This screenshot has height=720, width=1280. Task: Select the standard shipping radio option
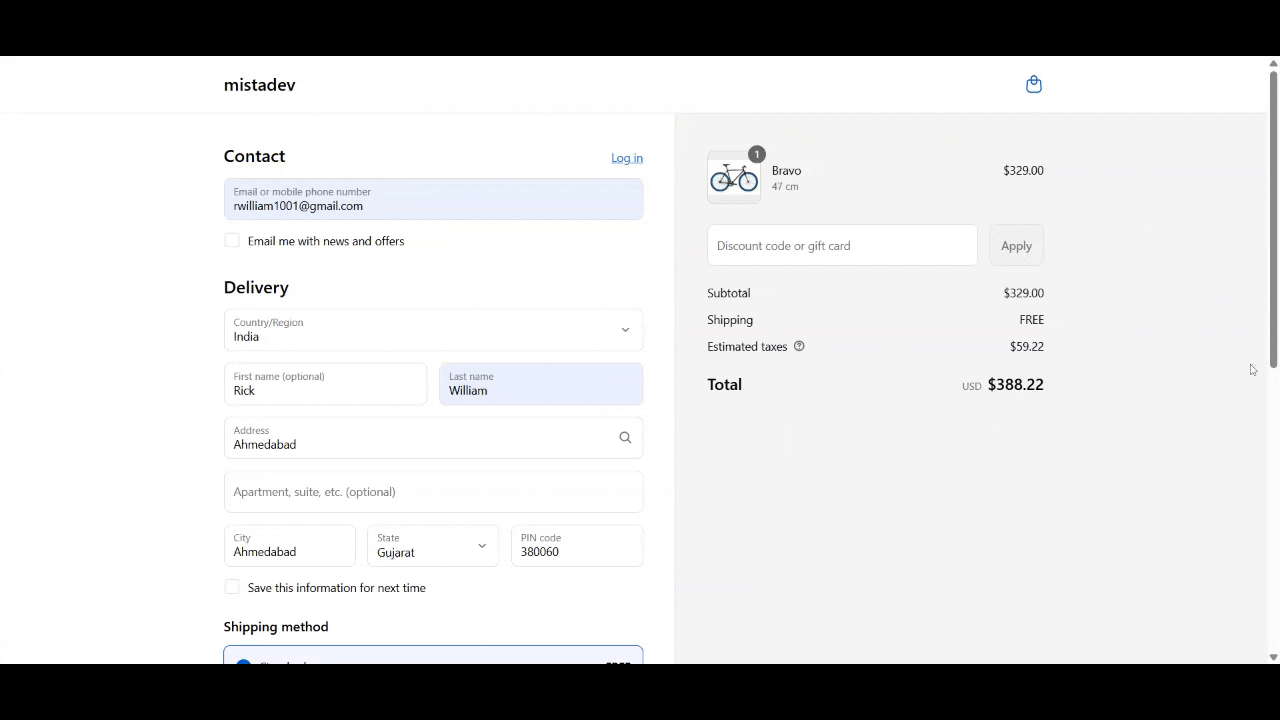click(x=243, y=660)
